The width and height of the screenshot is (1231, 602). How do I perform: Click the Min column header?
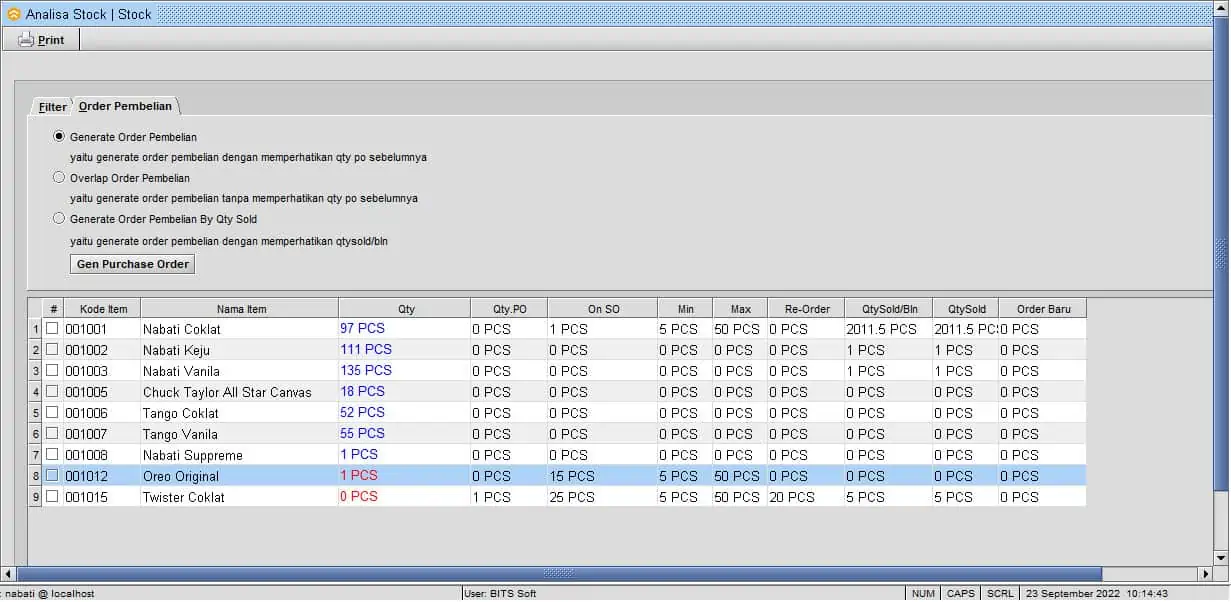click(685, 309)
